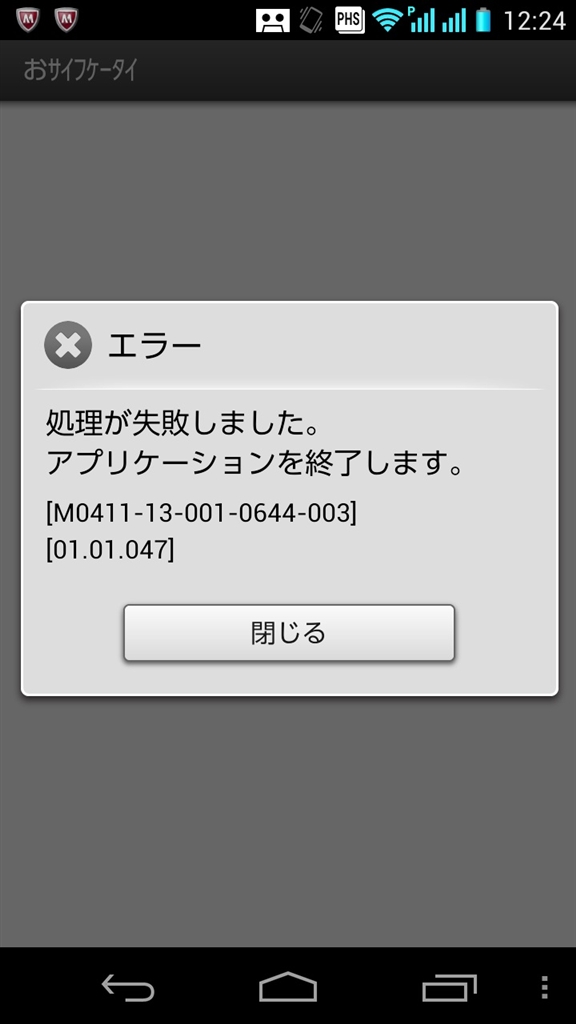The width and height of the screenshot is (576, 1024).
Task: Open the three-dot overflow menu
Action: coord(545,987)
